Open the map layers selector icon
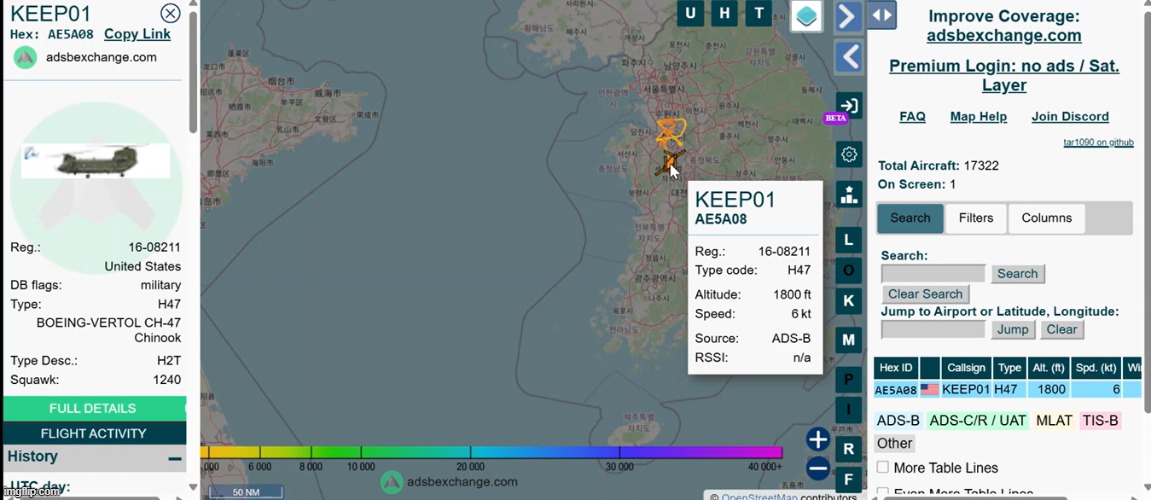Viewport: 1151px width, 500px height. [806, 16]
